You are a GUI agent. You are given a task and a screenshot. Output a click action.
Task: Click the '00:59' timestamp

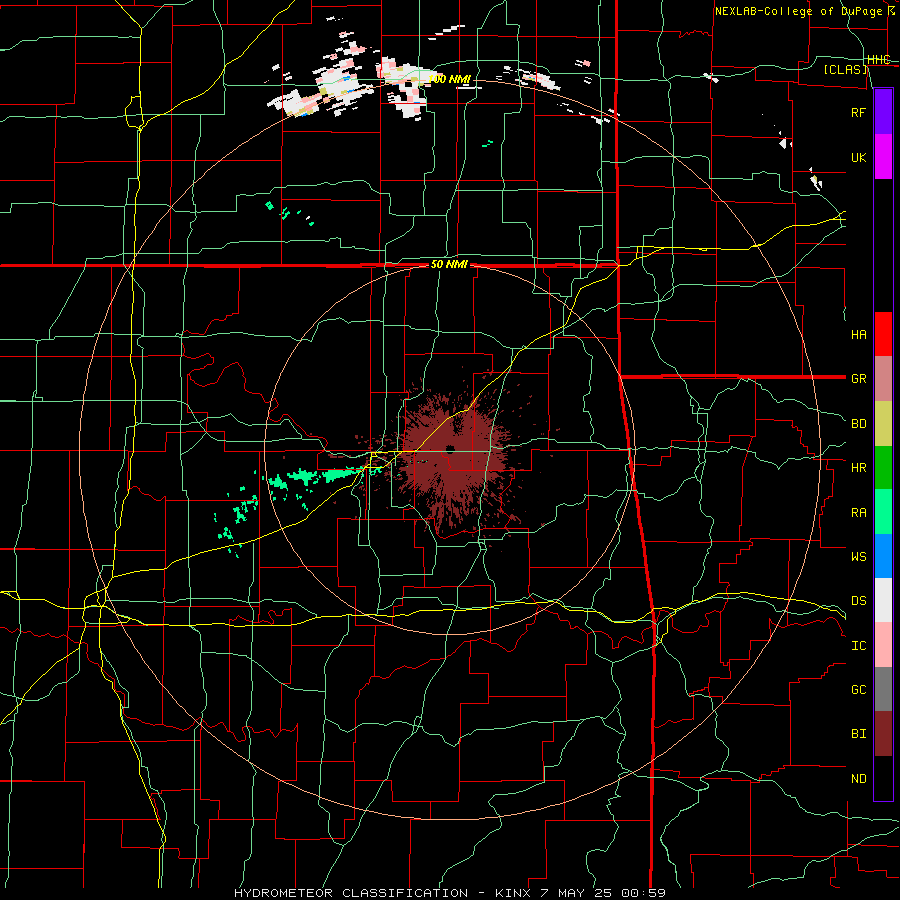(x=645, y=893)
